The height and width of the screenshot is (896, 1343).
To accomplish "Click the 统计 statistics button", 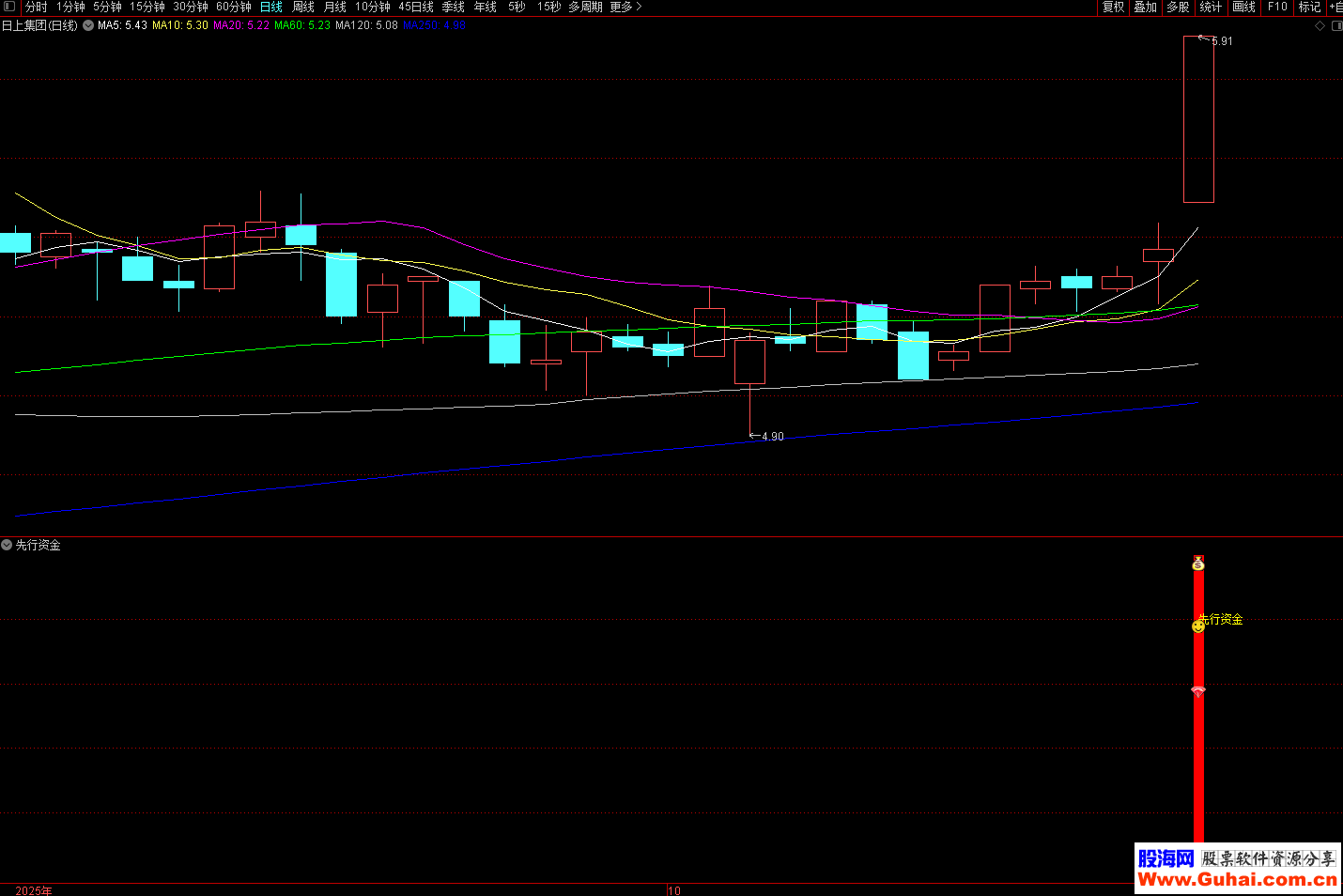I will [1211, 7].
